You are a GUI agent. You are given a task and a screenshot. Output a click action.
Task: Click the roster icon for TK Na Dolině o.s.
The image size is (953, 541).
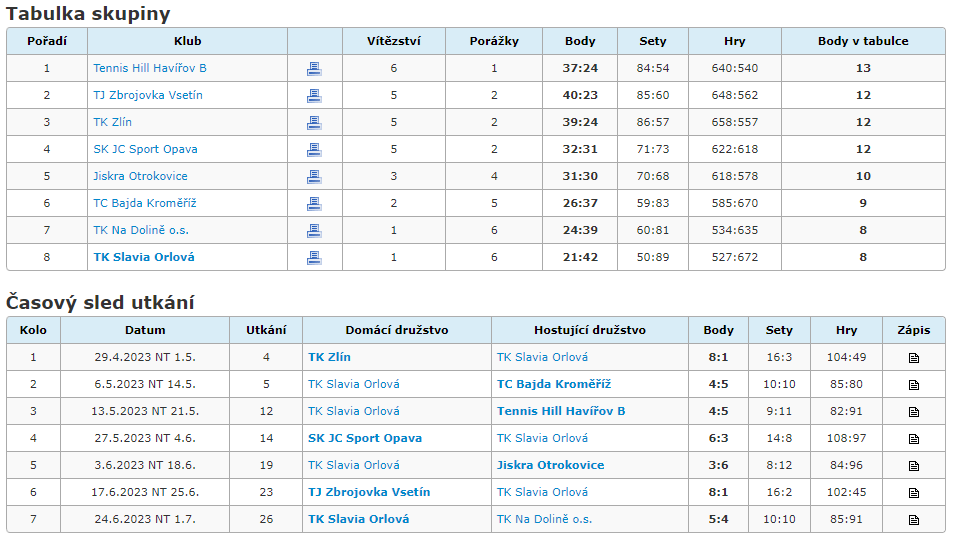pos(314,231)
